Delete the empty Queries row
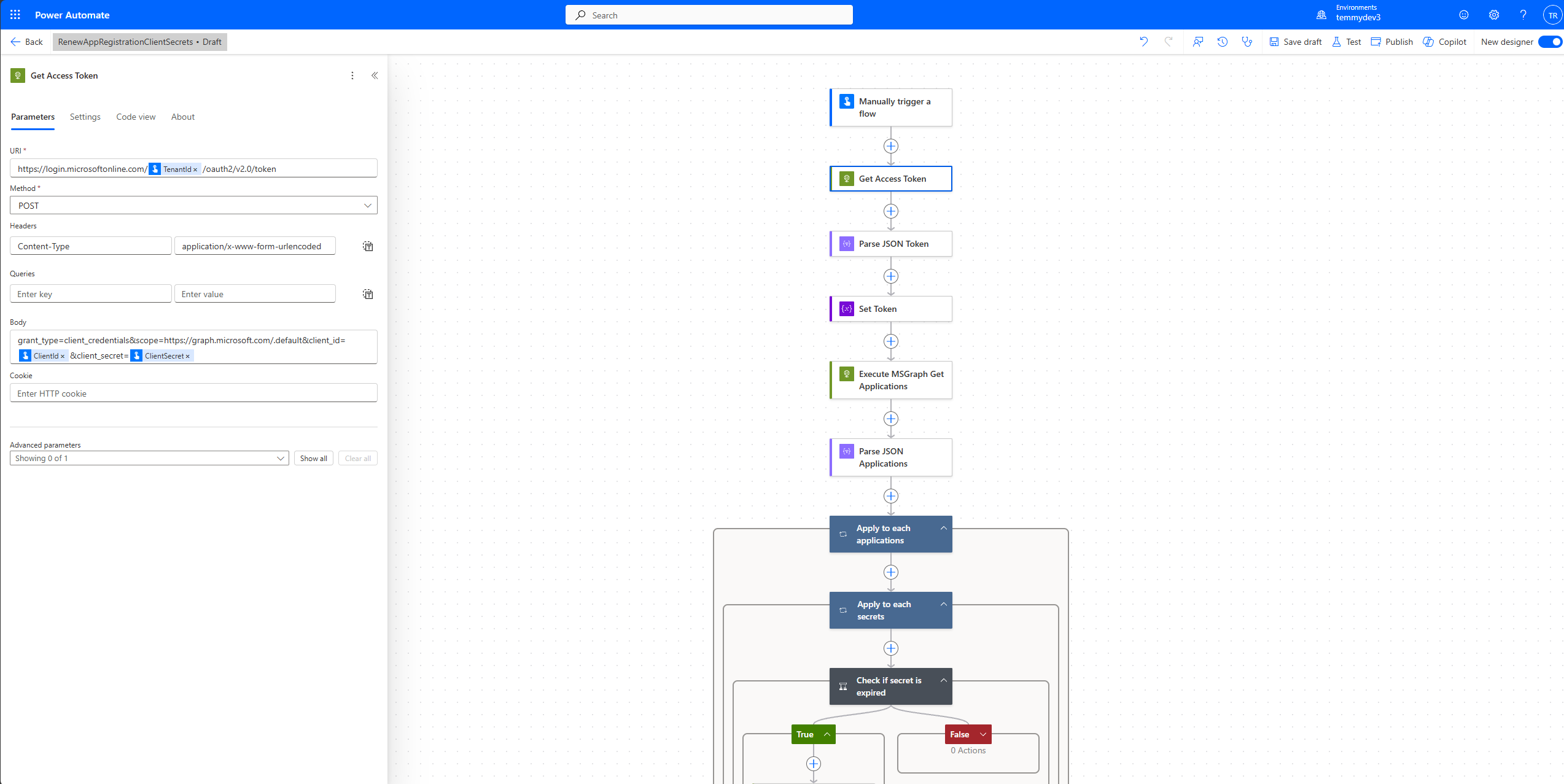Viewport: 1564px width, 784px height. pos(368,294)
